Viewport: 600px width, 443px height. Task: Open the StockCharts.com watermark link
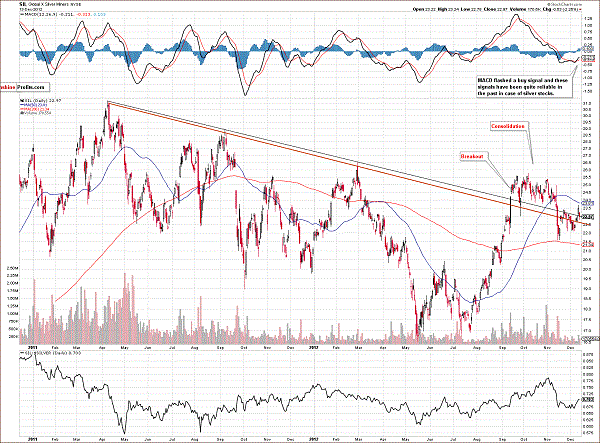(x=570, y=4)
